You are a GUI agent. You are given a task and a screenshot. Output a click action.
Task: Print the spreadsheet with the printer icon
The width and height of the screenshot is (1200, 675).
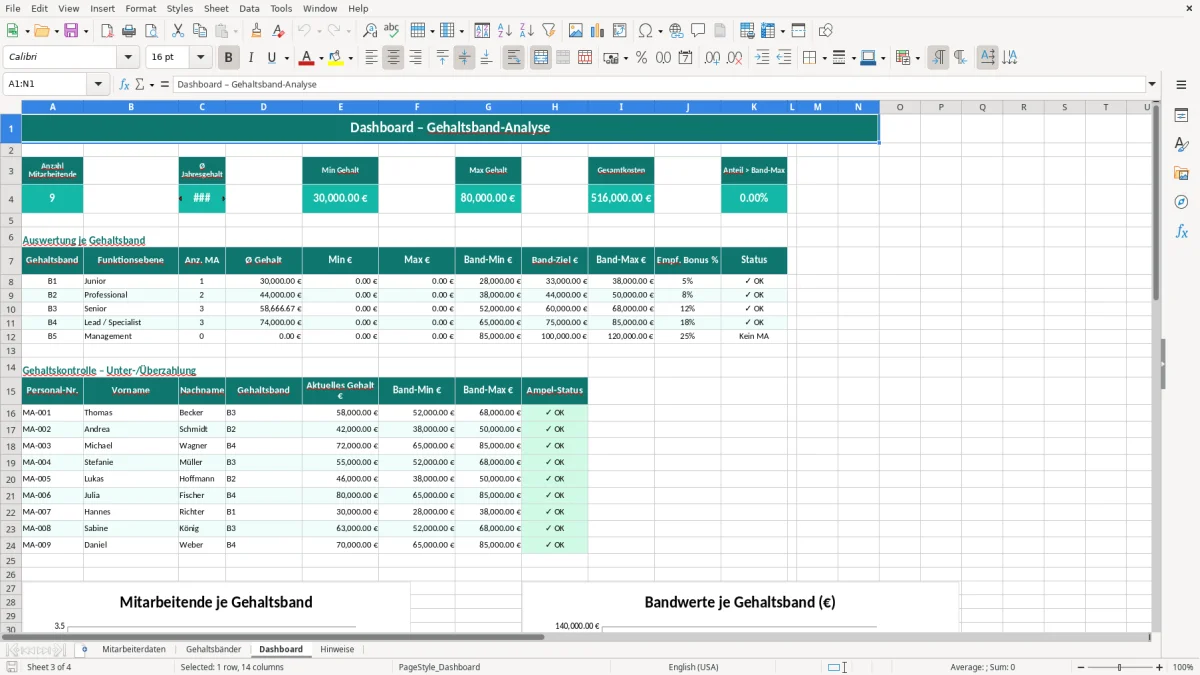[129, 31]
